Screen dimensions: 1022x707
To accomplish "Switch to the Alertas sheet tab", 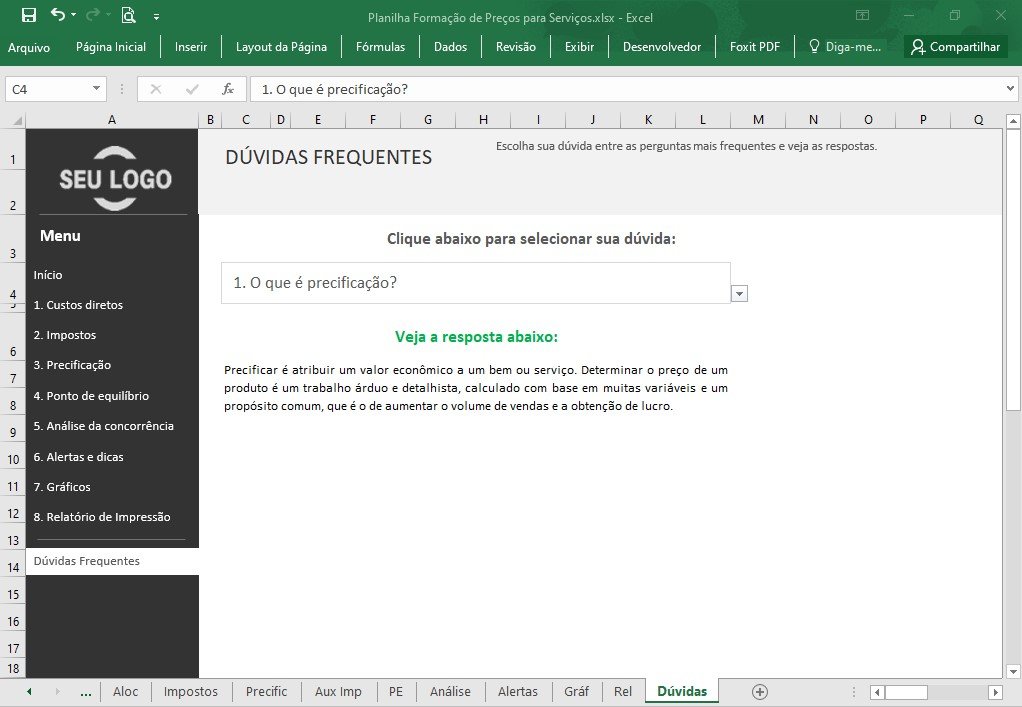I will (518, 691).
